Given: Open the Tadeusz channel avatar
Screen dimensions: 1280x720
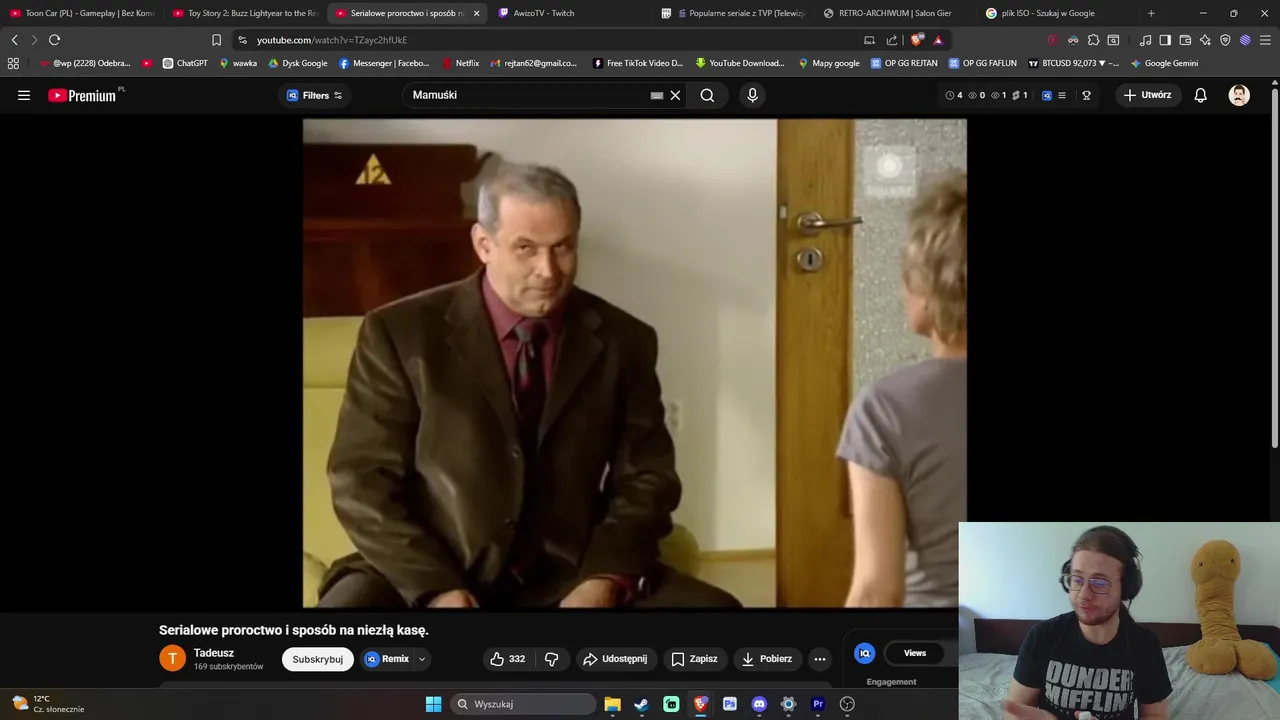Looking at the screenshot, I should coord(172,658).
